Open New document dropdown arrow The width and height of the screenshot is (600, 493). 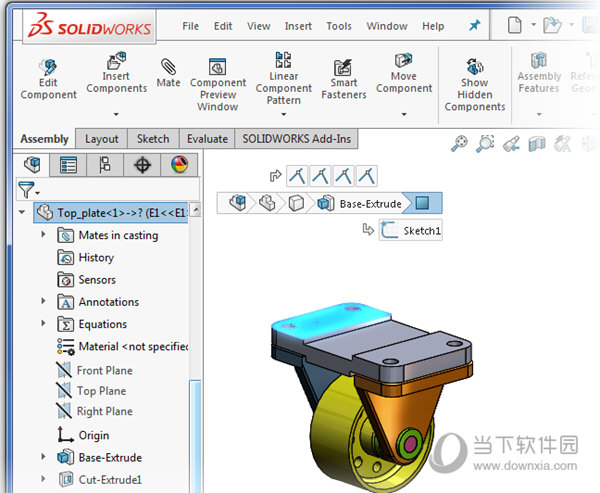point(533,24)
